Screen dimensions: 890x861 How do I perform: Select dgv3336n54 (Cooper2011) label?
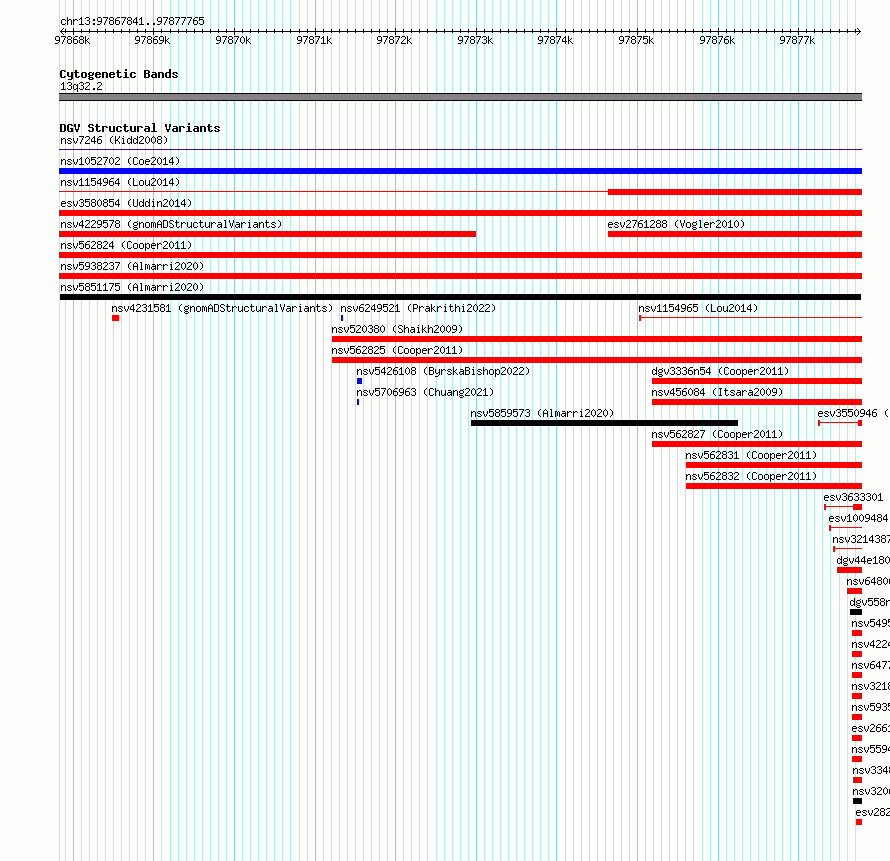[720, 371]
